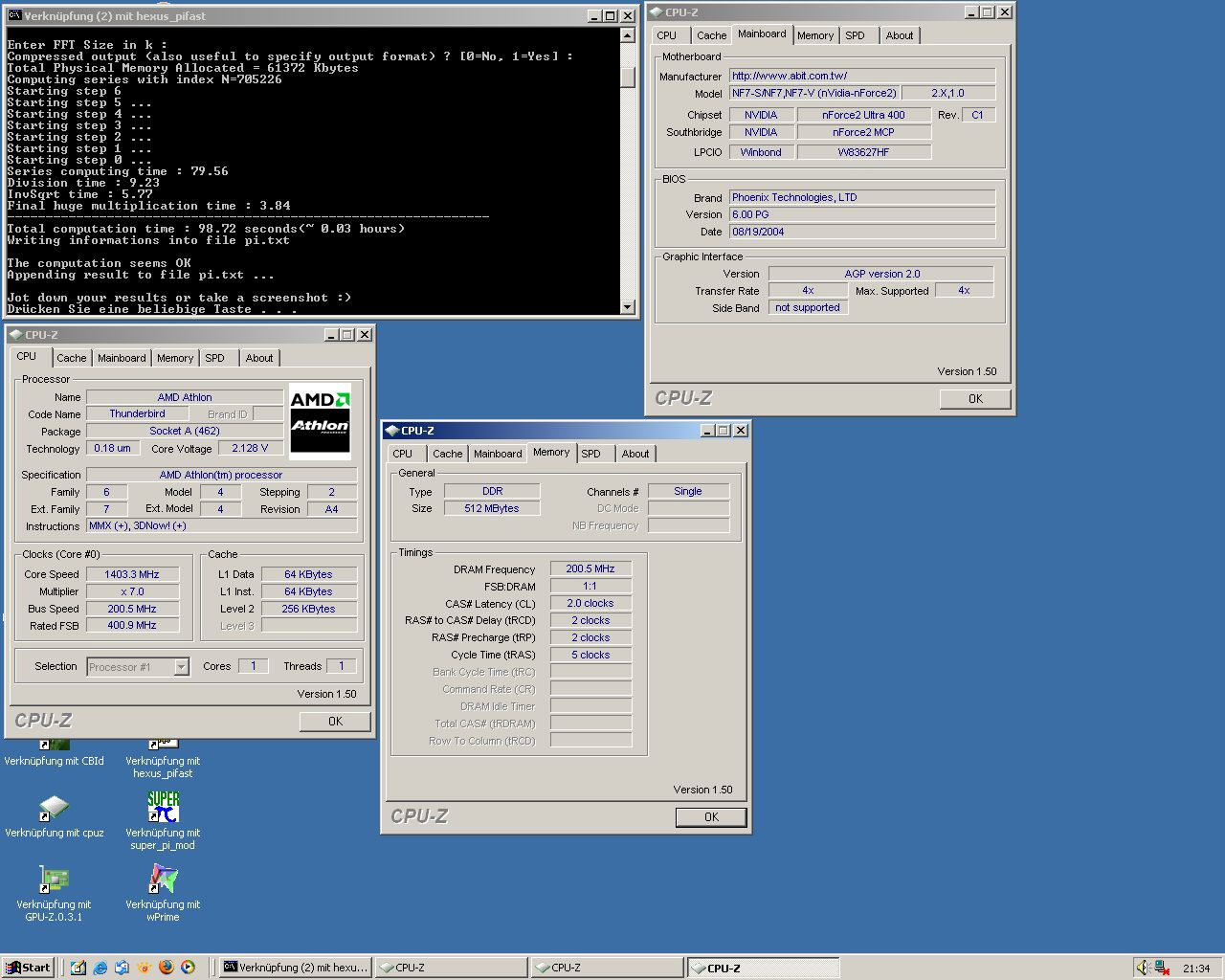
Task: Activate the second CPU-Z taskbar button
Action: click(607, 968)
